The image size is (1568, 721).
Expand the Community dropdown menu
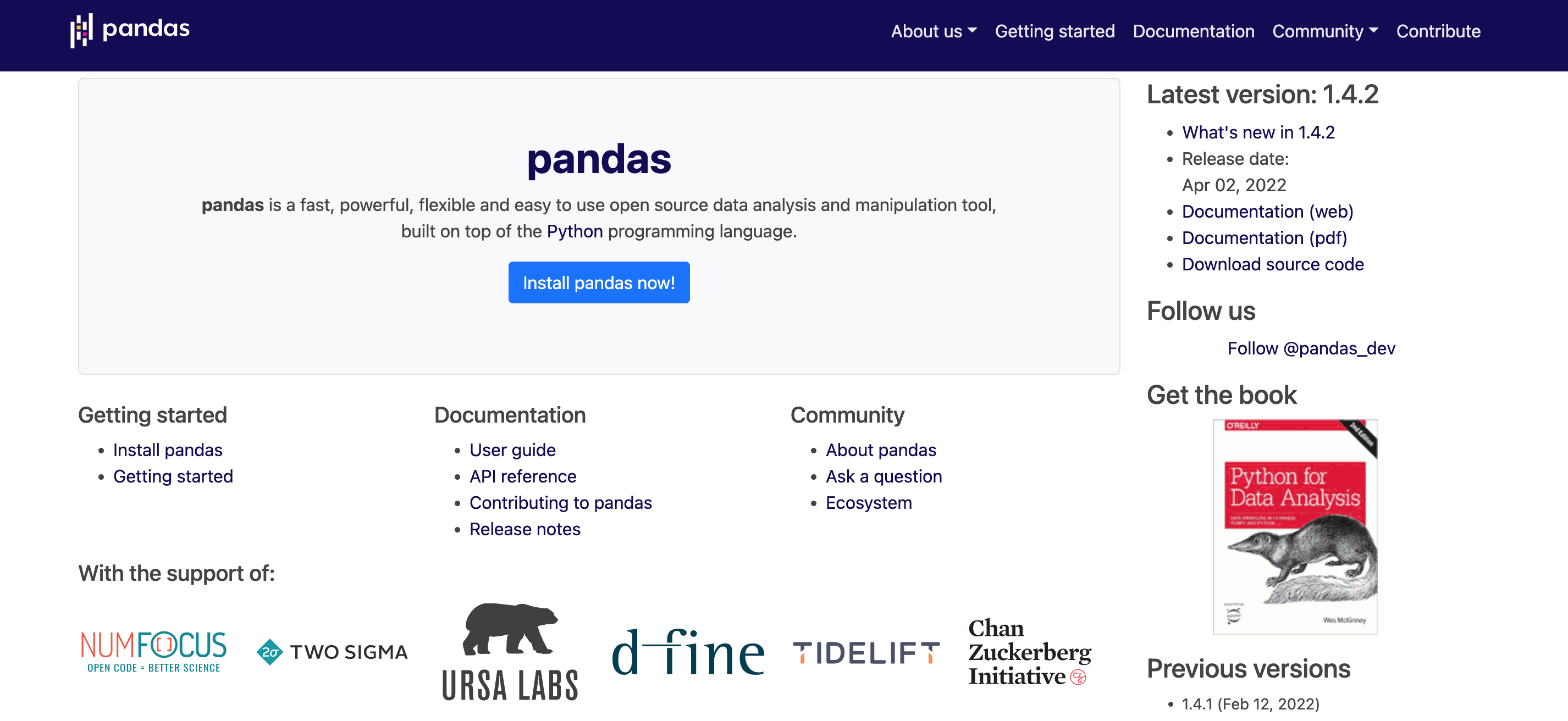click(x=1325, y=31)
